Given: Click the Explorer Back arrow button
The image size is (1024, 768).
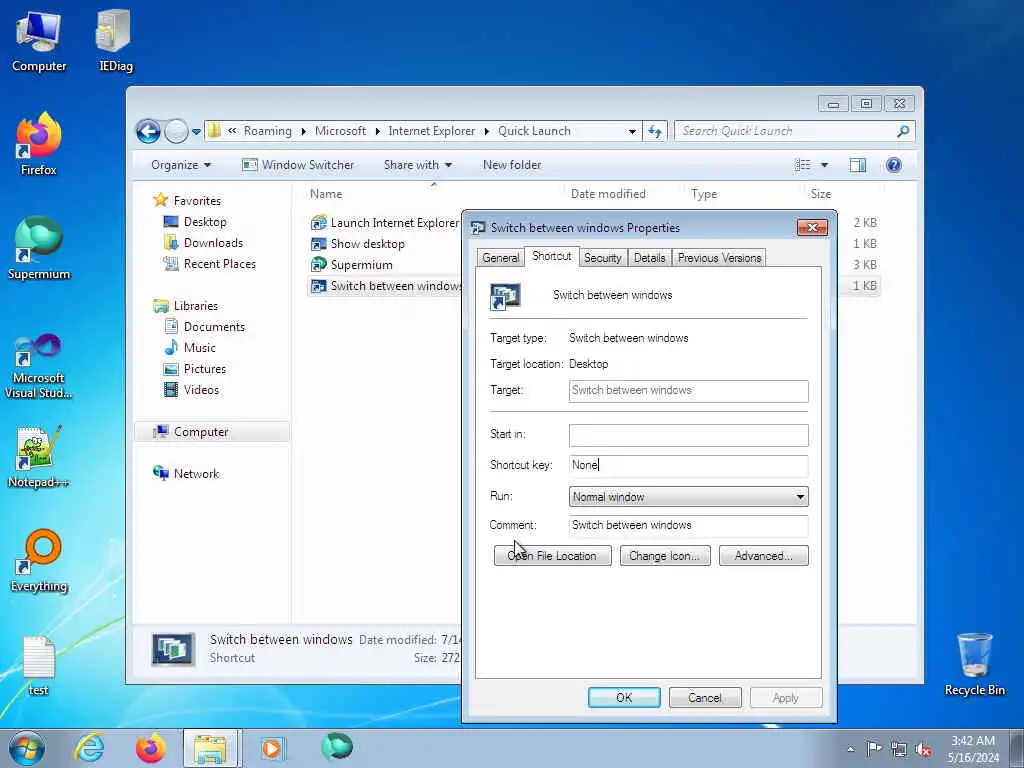Looking at the screenshot, I should 148,131.
